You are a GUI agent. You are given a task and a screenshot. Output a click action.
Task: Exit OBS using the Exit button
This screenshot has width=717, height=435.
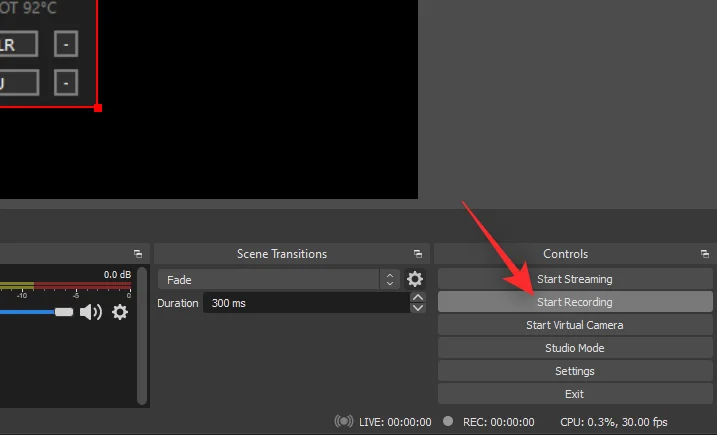[574, 394]
